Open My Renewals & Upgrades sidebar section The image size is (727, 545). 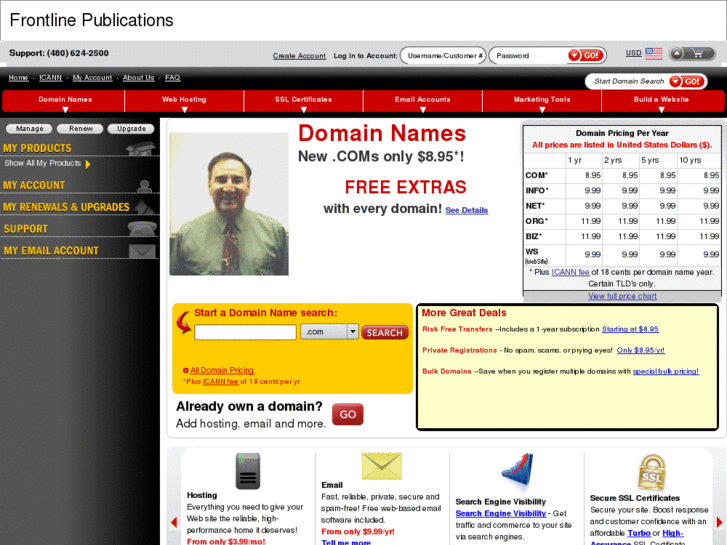66,207
